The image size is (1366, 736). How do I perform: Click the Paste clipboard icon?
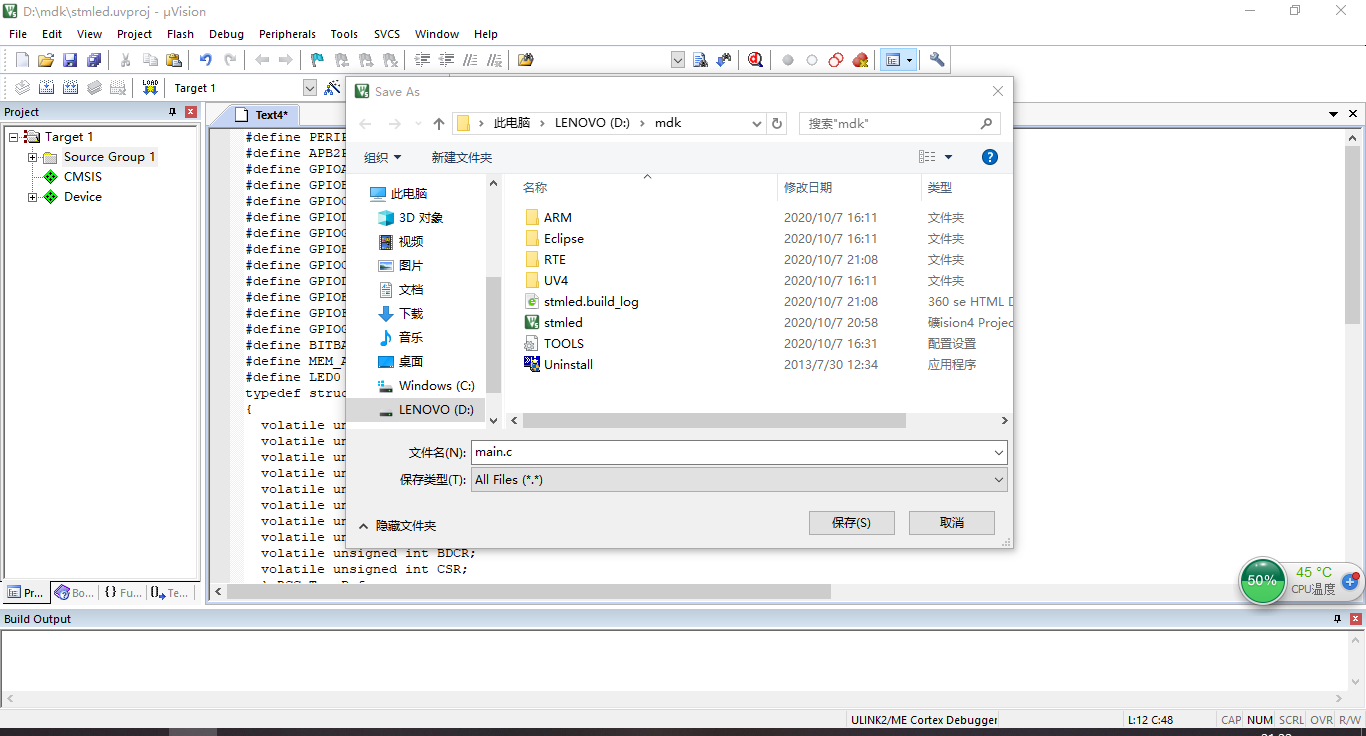pos(174,60)
